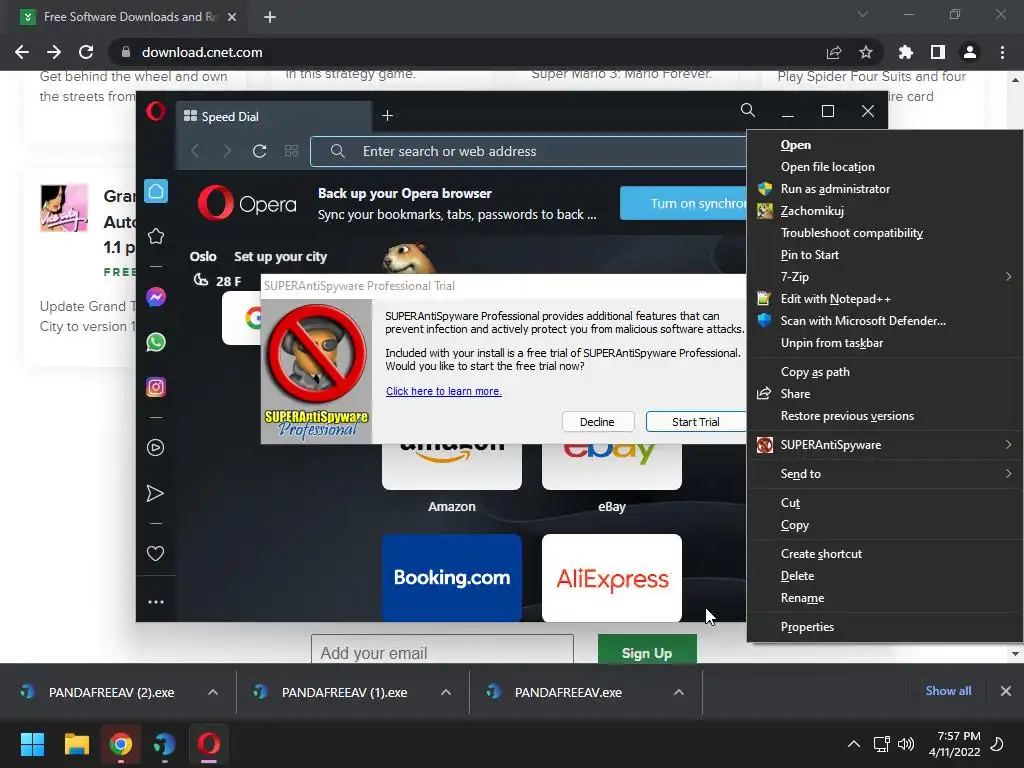Image resolution: width=1024 pixels, height=768 pixels.
Task: Reload the Chrome page
Action: (86, 52)
